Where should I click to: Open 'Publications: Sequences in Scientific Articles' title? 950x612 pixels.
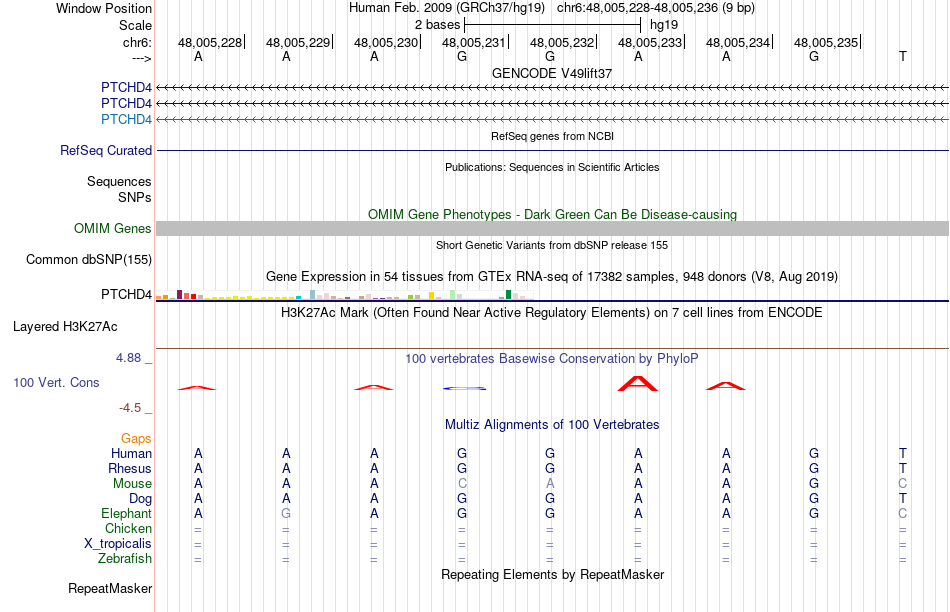(552, 167)
